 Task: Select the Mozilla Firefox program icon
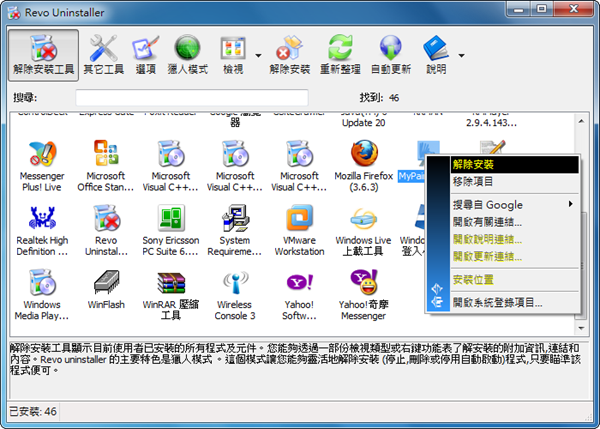364,165
